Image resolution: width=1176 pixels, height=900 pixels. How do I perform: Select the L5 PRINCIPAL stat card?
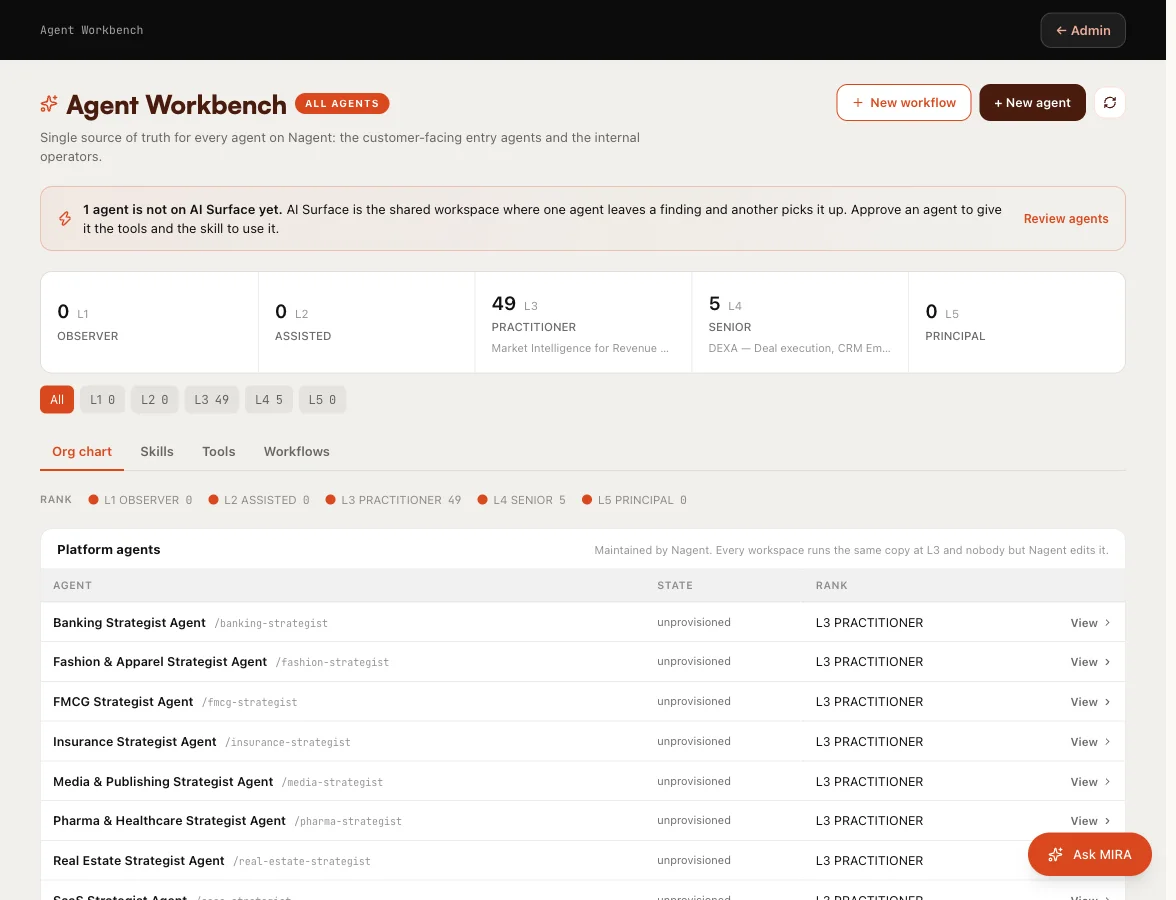pyautogui.click(x=1017, y=322)
